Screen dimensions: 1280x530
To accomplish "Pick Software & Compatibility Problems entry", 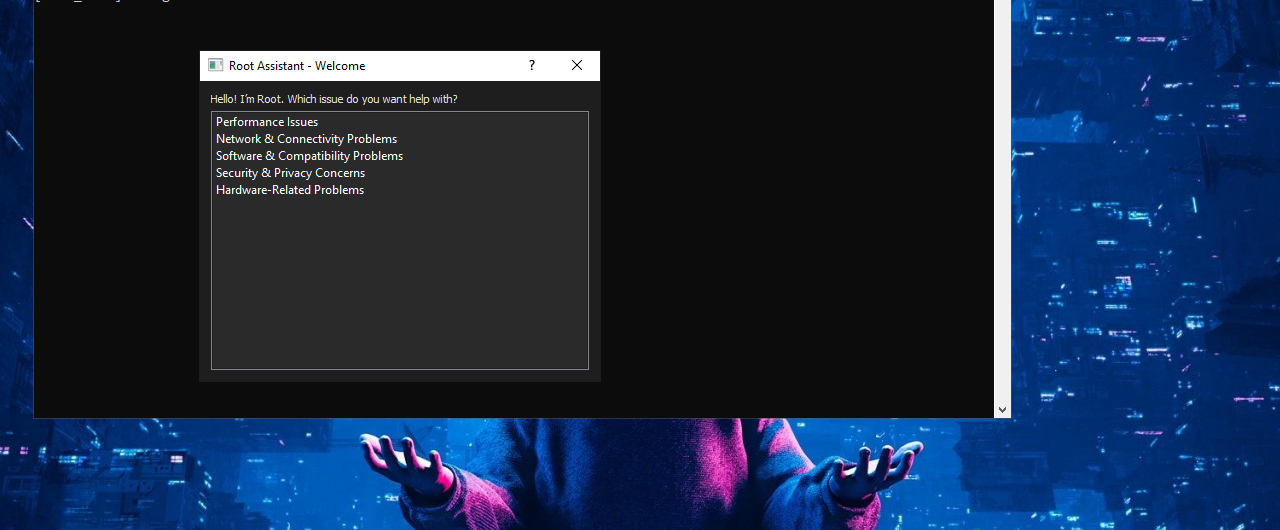I will tap(400, 156).
